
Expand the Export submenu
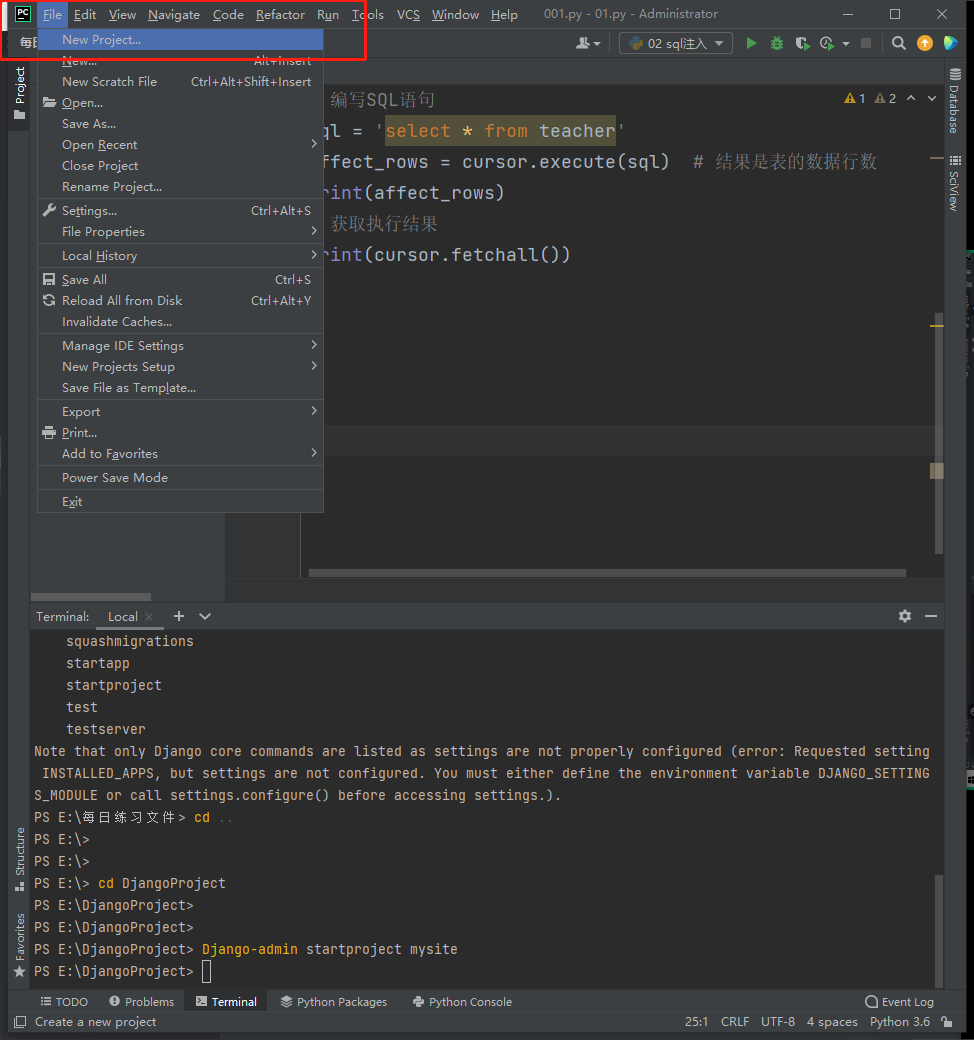point(180,411)
